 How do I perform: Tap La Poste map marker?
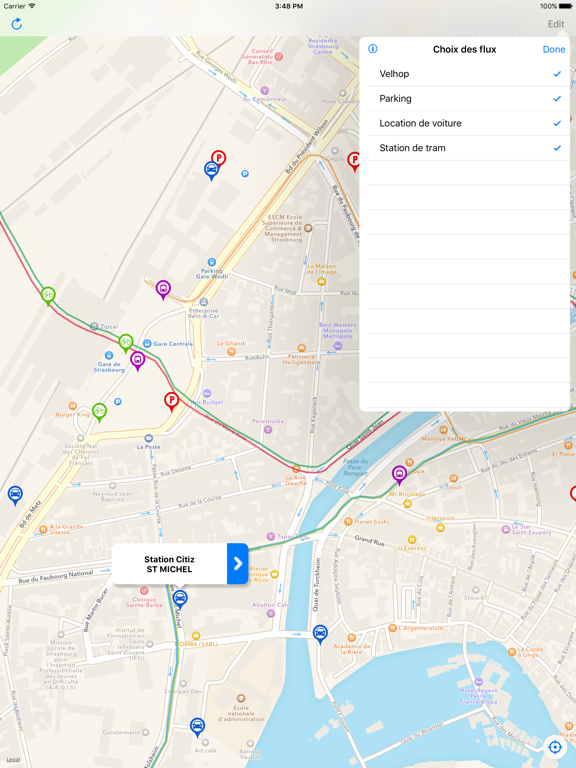click(148, 438)
